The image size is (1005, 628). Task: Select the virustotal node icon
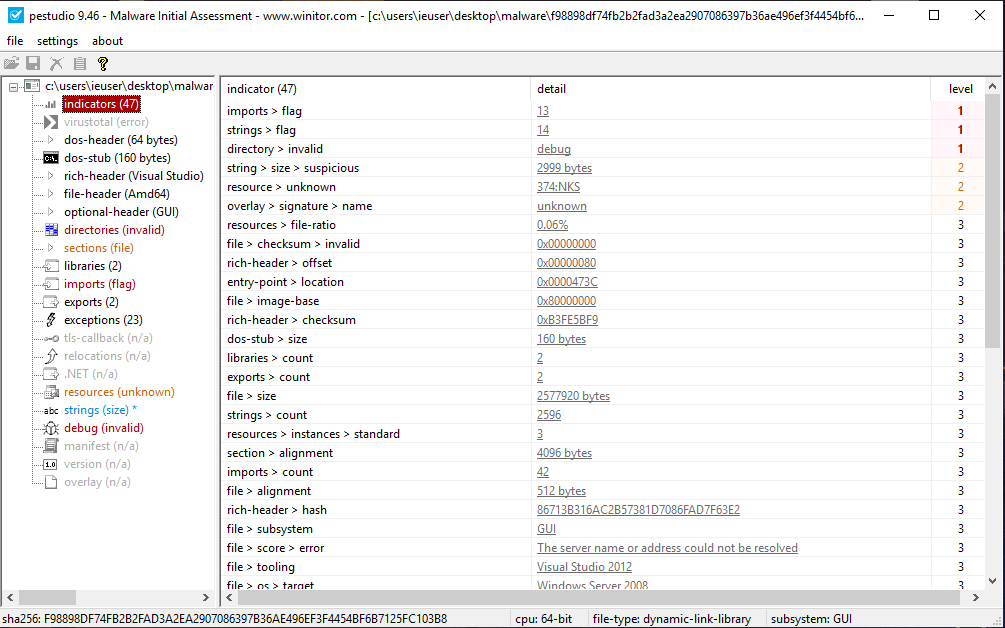51,122
